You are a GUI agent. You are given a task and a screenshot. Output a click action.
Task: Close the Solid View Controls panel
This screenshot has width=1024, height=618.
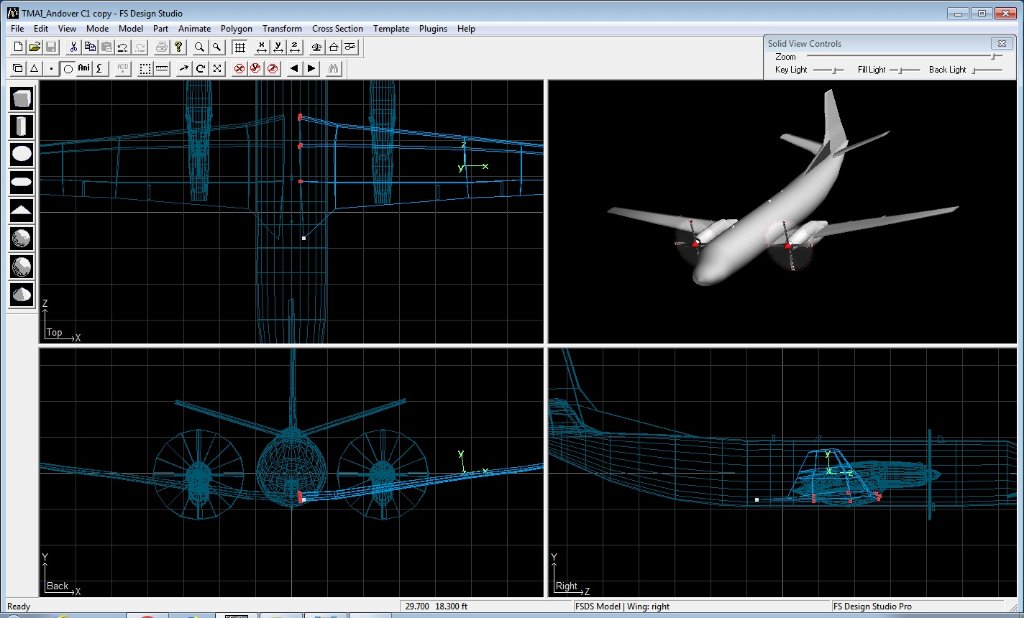click(999, 44)
